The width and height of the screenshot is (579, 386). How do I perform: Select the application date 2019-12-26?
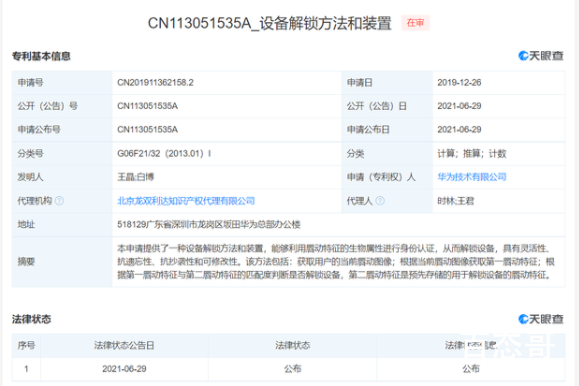pyautogui.click(x=459, y=82)
